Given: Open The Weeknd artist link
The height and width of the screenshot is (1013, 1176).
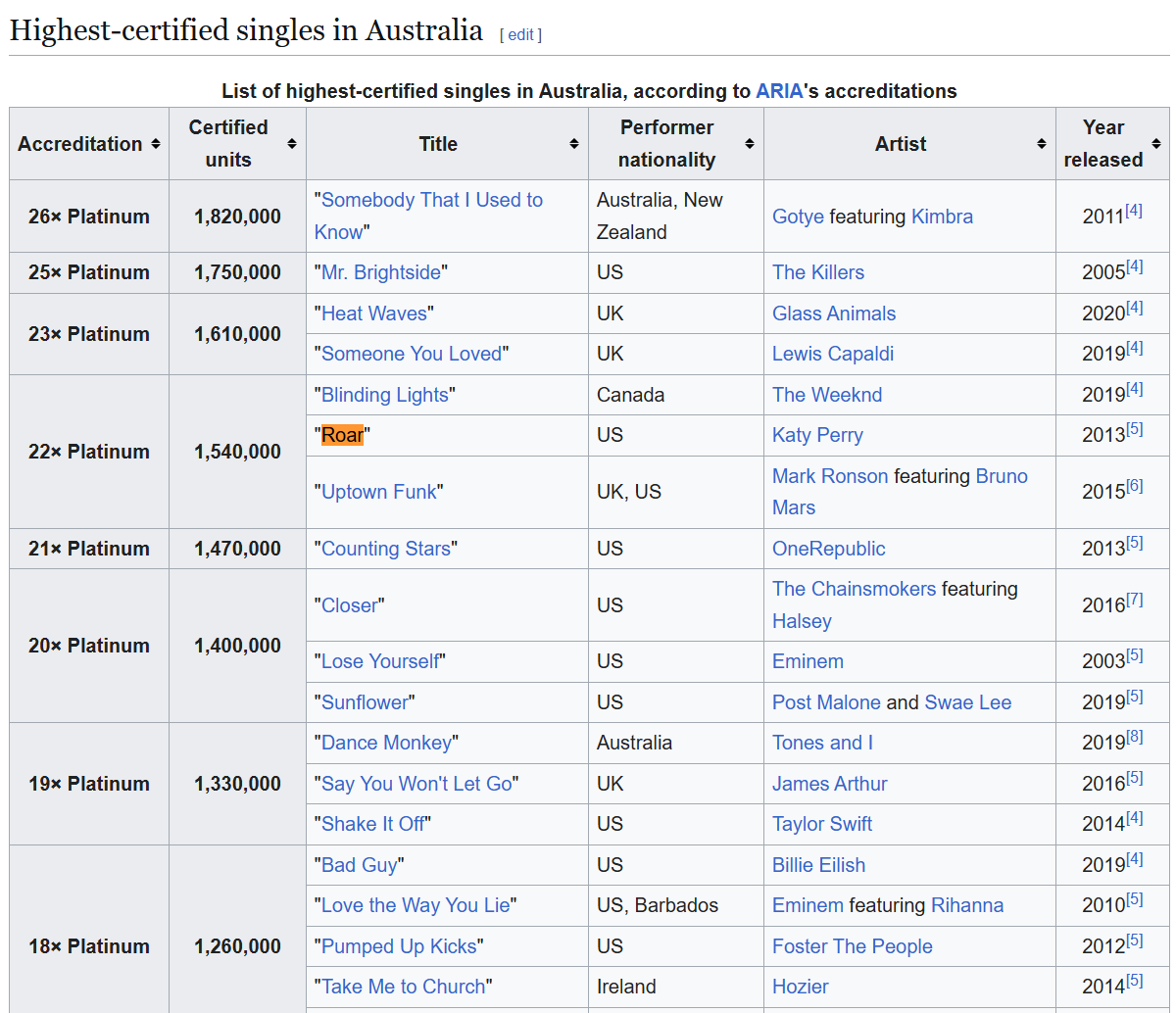Looking at the screenshot, I should [827, 395].
